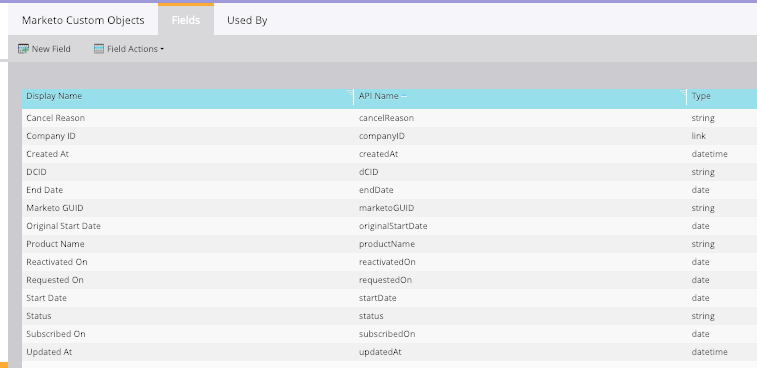This screenshot has width=757, height=368.
Task: Select the Requested On display name
Action: pos(55,280)
